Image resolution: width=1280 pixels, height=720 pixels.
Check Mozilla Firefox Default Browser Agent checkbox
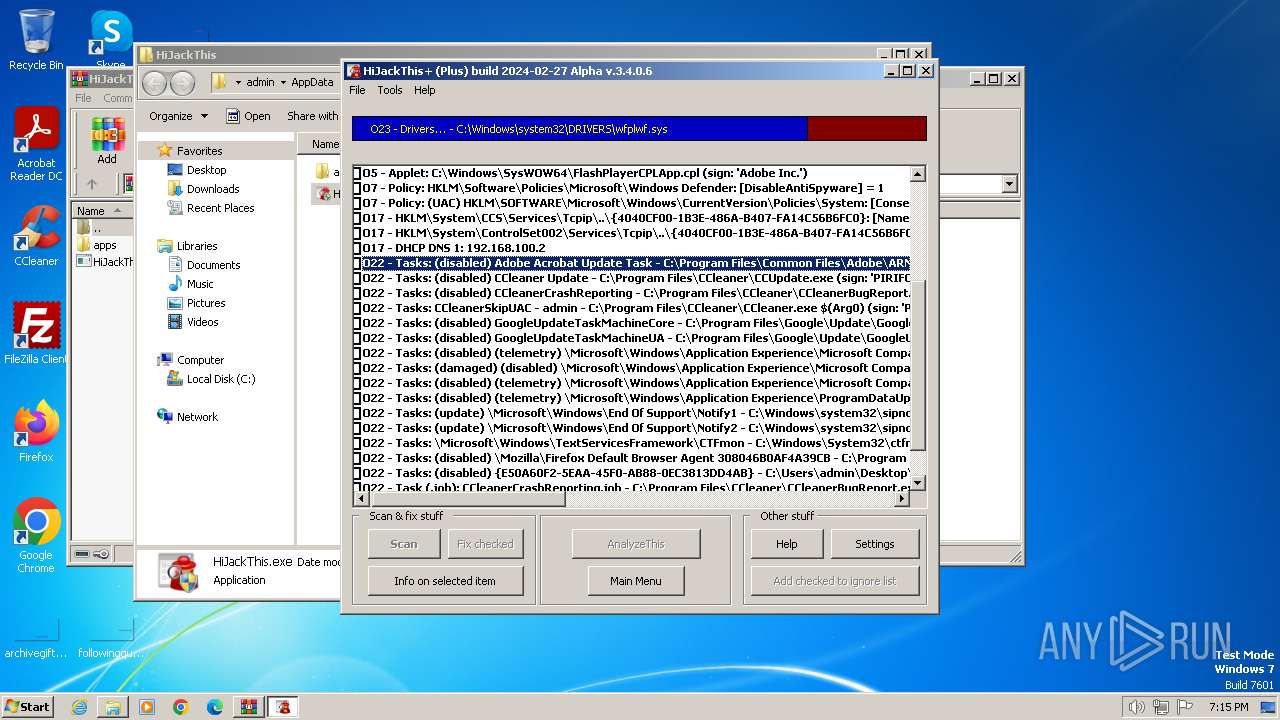click(x=357, y=458)
